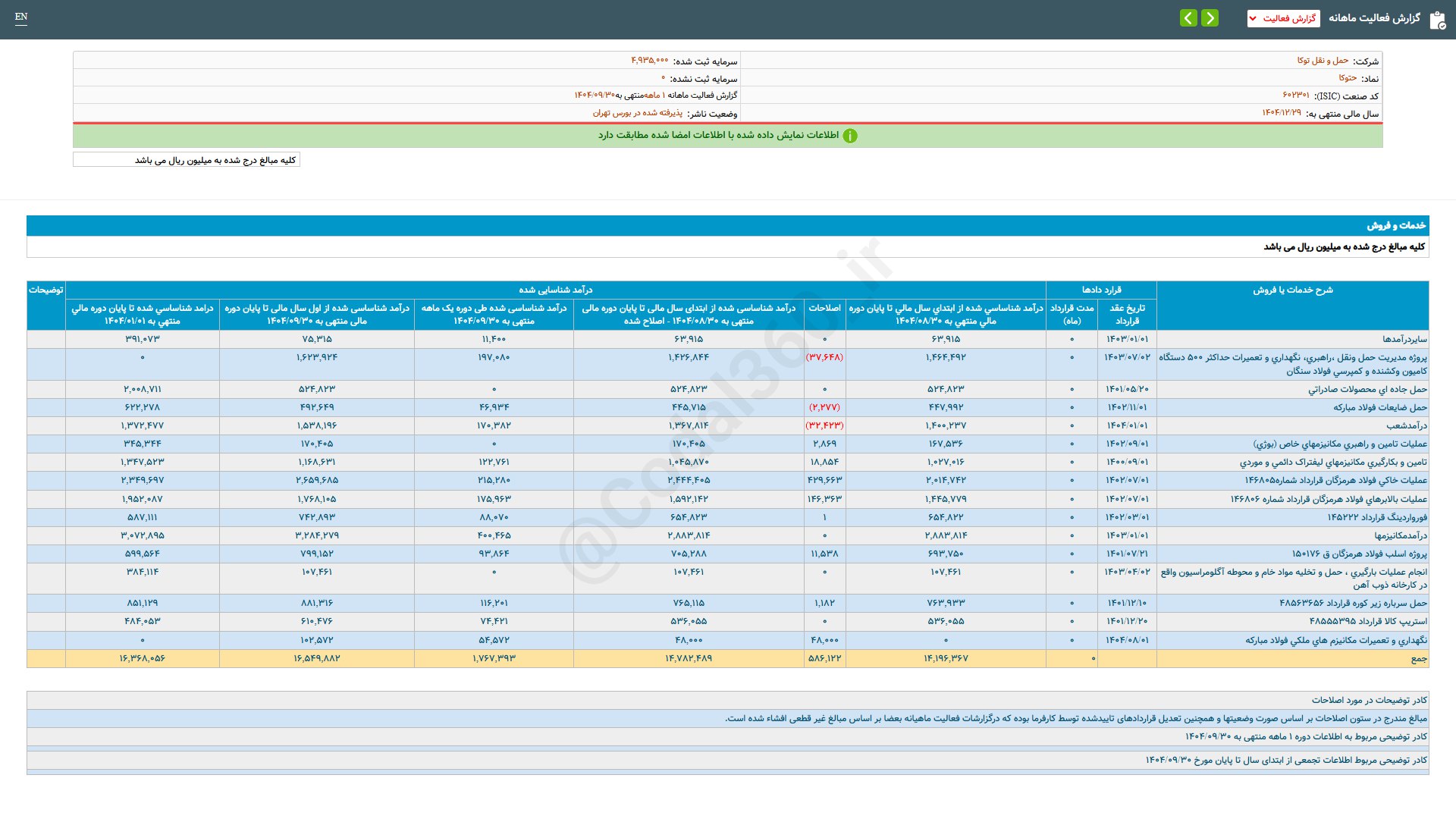Viewport: 1456px width, 819px height.
Task: Click the گزارش فعالیت ماهانه page title
Action: (x=1373, y=18)
